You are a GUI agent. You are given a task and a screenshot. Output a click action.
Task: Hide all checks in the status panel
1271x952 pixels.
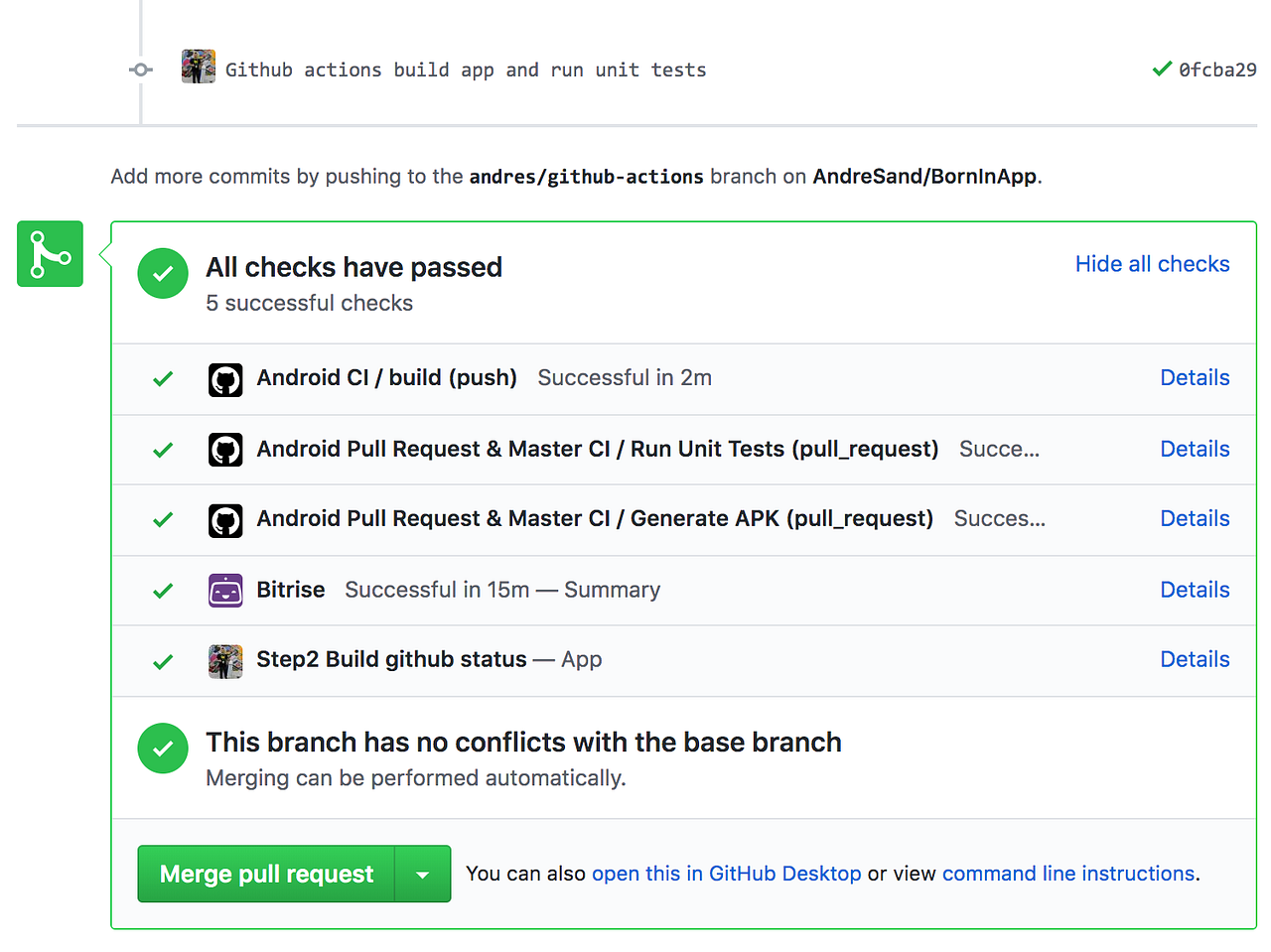click(x=1152, y=264)
